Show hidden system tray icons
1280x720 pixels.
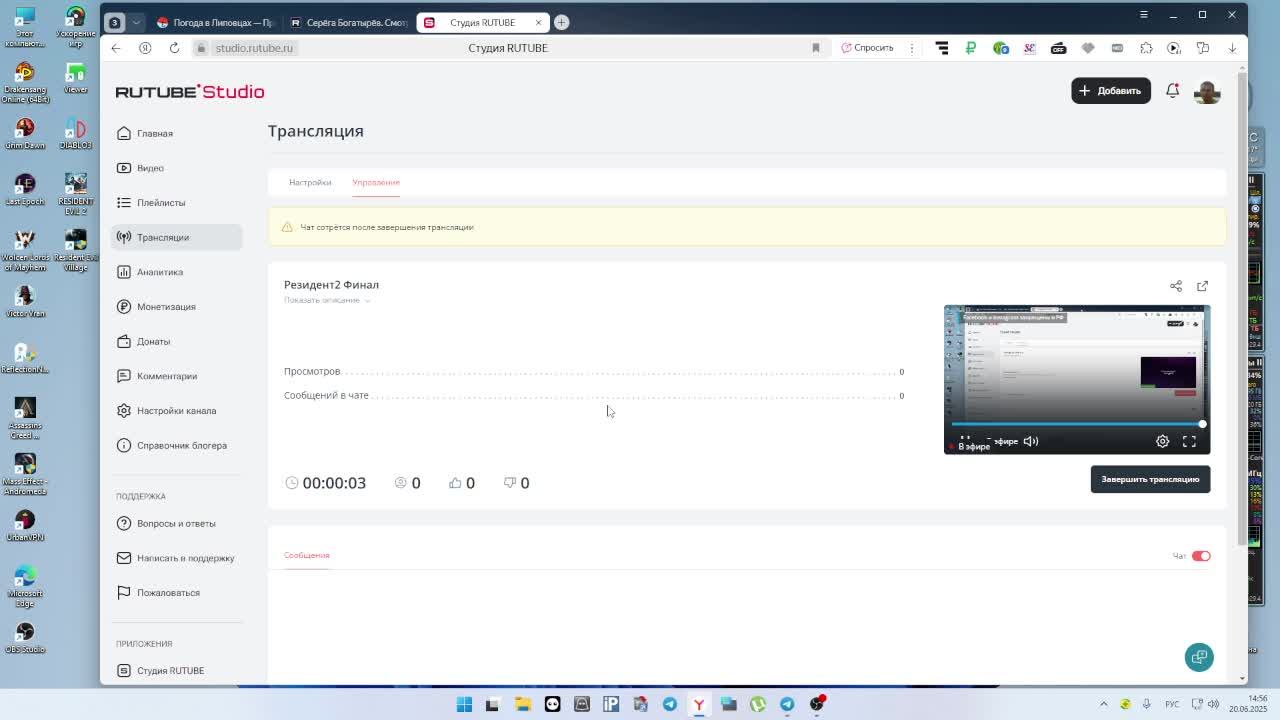click(x=1104, y=704)
